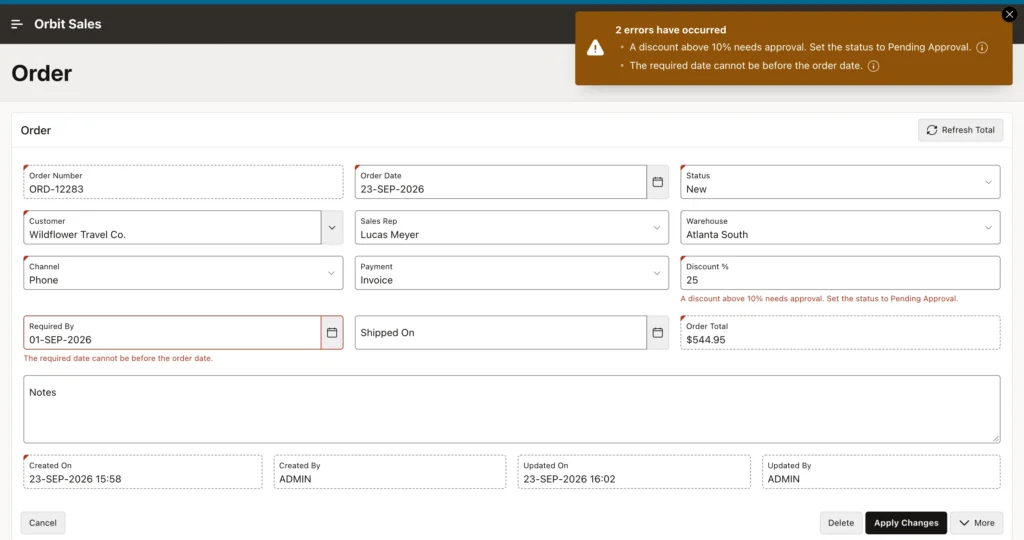Click the Updated On value 23-SEP-2026 16:02

[x=569, y=479]
